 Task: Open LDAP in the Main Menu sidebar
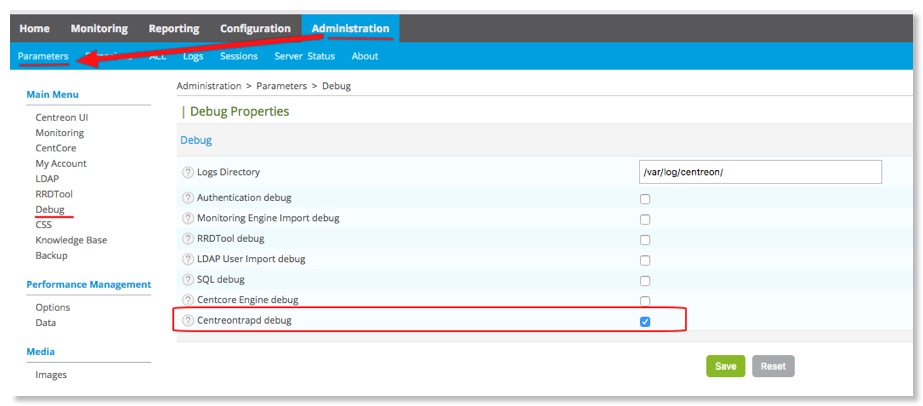coord(47,179)
